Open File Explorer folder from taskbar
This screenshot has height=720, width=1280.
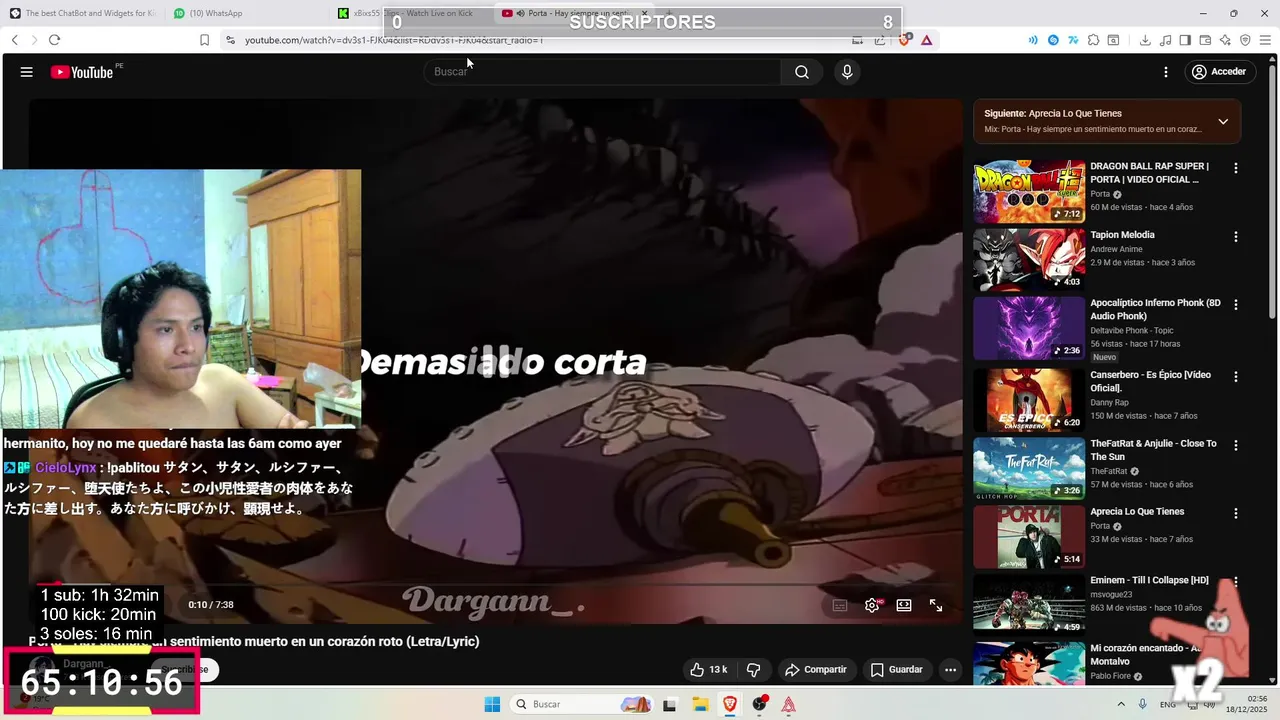click(701, 704)
